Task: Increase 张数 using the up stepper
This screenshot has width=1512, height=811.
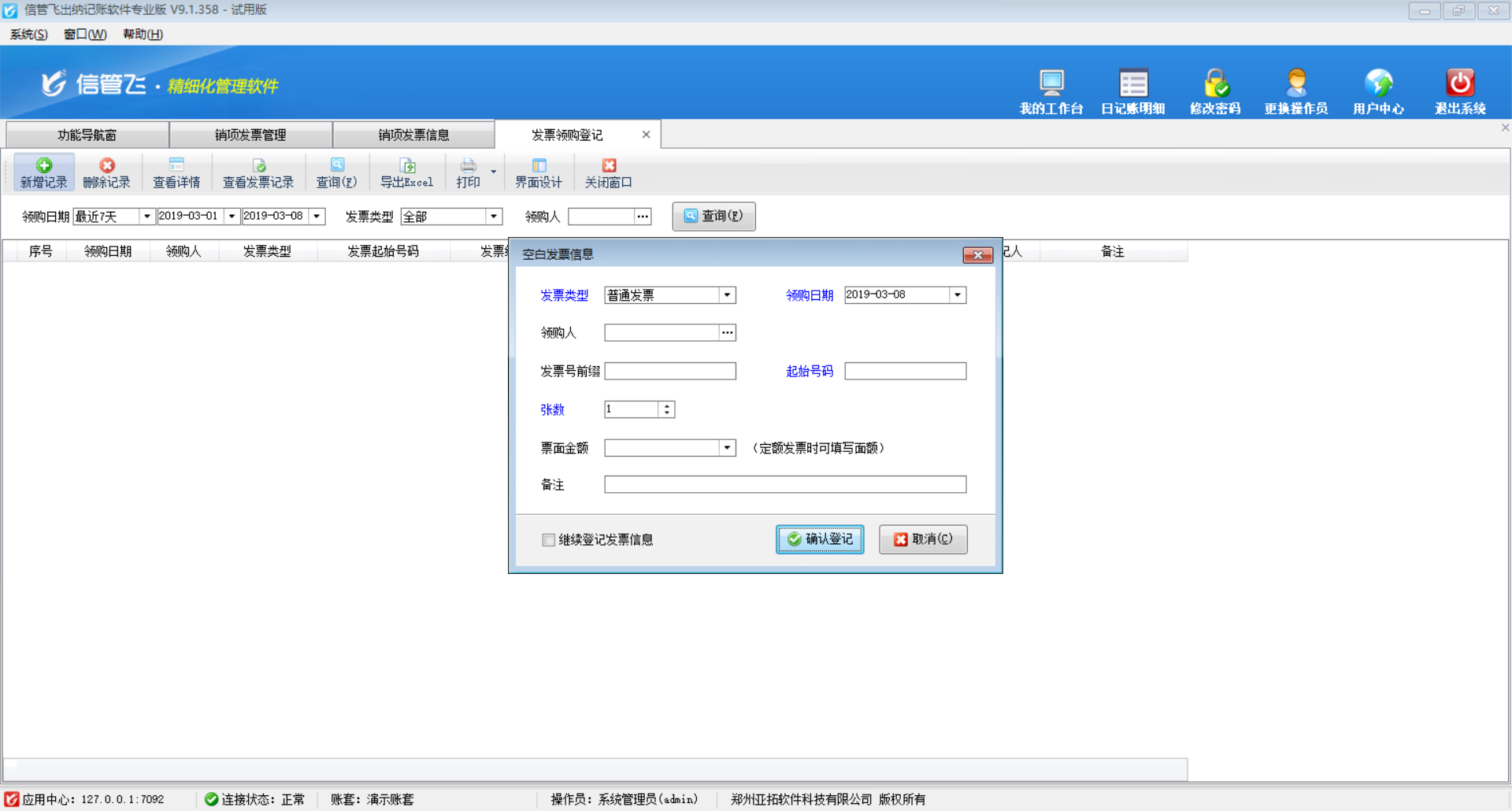Action: [x=666, y=405]
